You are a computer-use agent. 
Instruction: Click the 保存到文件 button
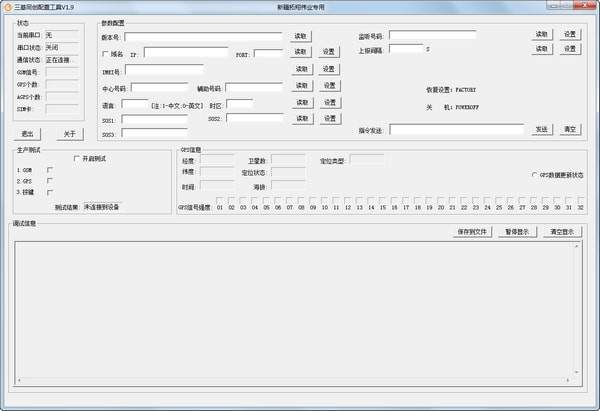tap(472, 231)
